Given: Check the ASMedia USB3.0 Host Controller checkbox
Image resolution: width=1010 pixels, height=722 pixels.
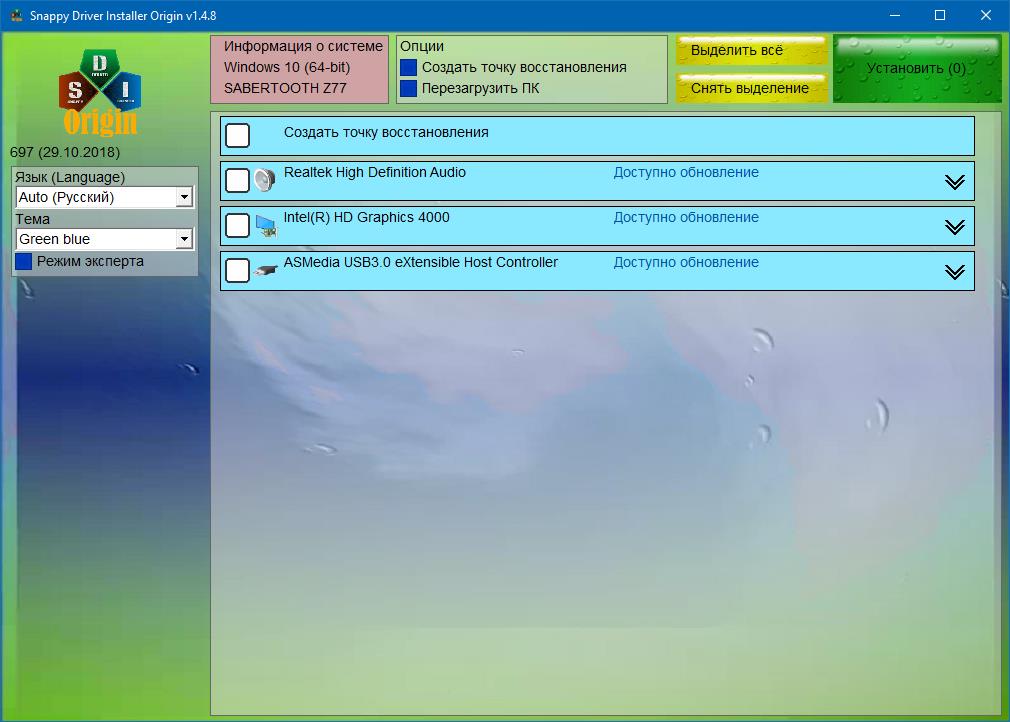Looking at the screenshot, I should (x=237, y=270).
